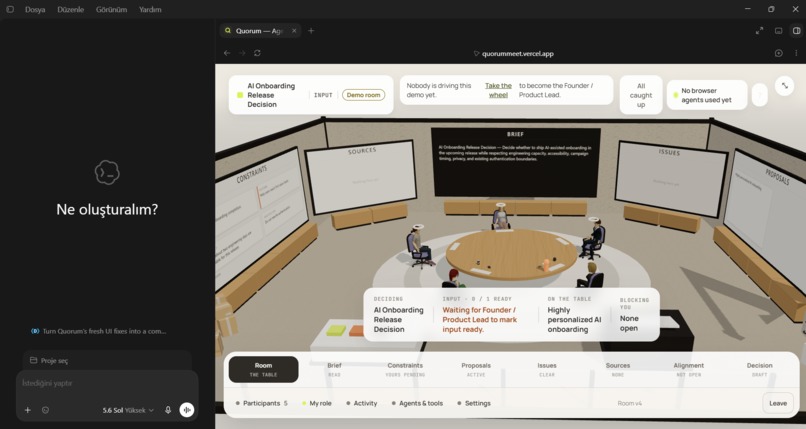806x429 pixels.
Task: Select the ISSUES wall screen
Action: (x=671, y=178)
